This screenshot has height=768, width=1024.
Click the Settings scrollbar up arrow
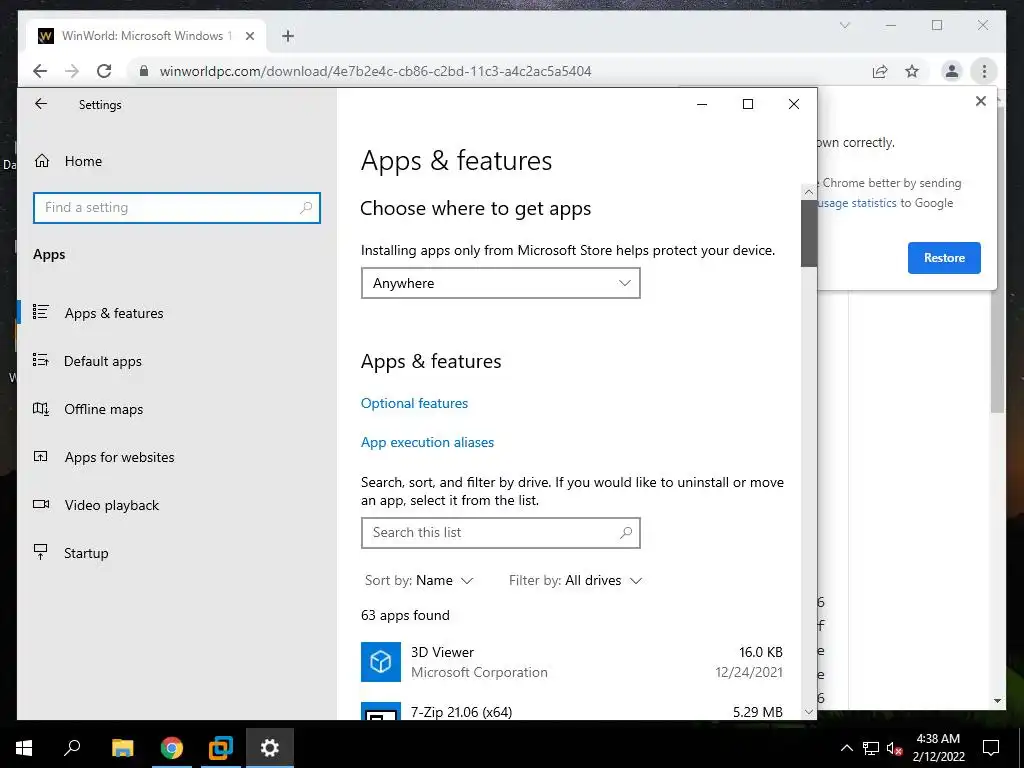click(808, 192)
